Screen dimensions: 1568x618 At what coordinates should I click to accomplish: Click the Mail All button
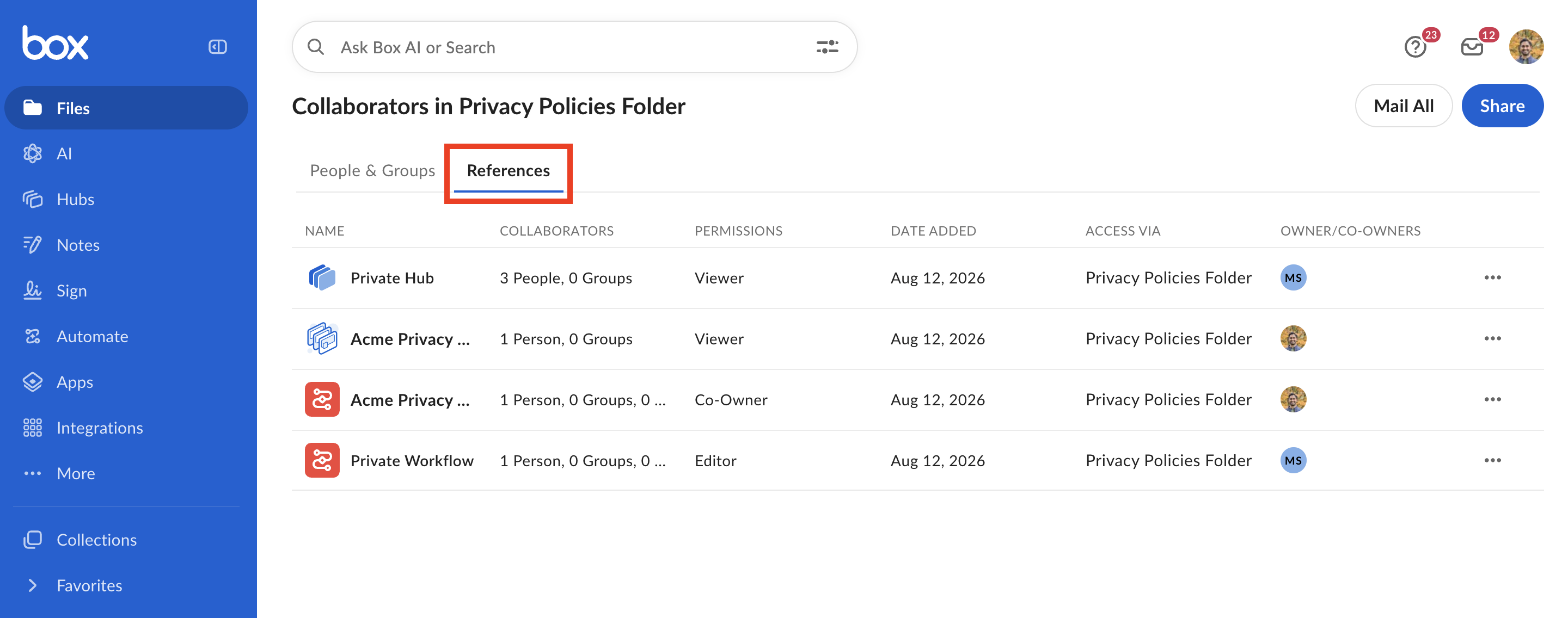(1403, 106)
